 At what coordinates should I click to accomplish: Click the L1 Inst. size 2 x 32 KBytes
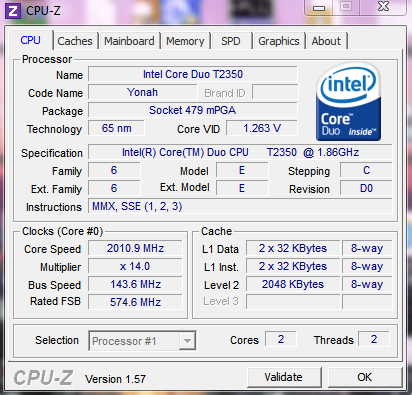293,266
